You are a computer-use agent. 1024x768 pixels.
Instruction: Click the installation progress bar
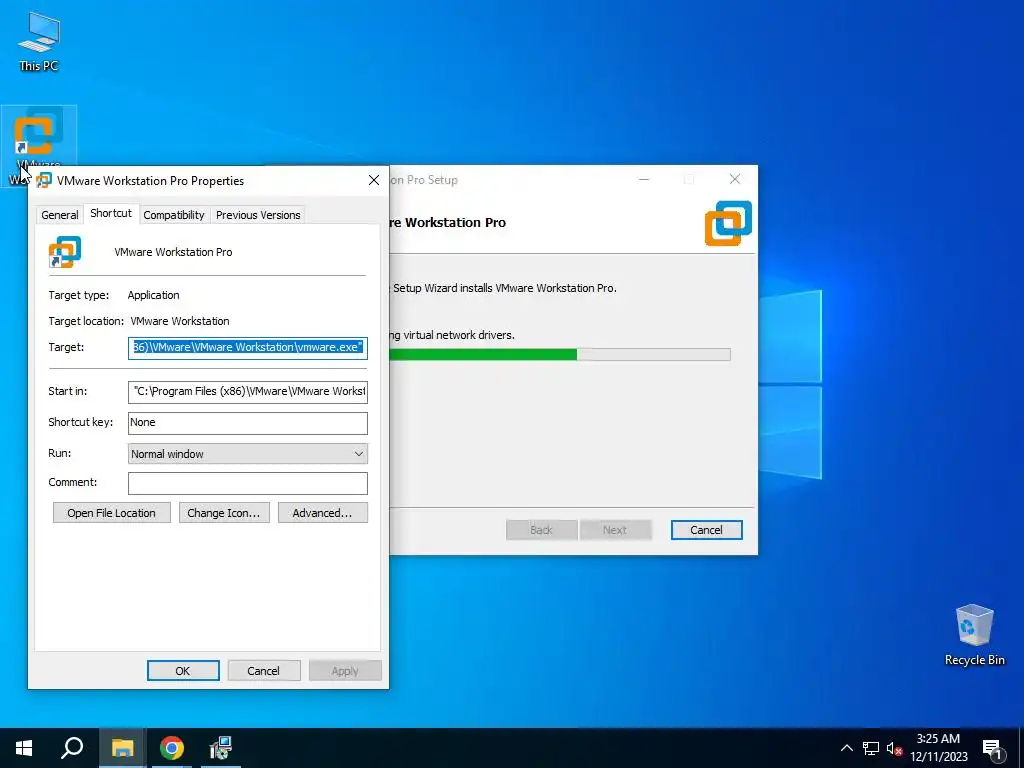(560, 355)
